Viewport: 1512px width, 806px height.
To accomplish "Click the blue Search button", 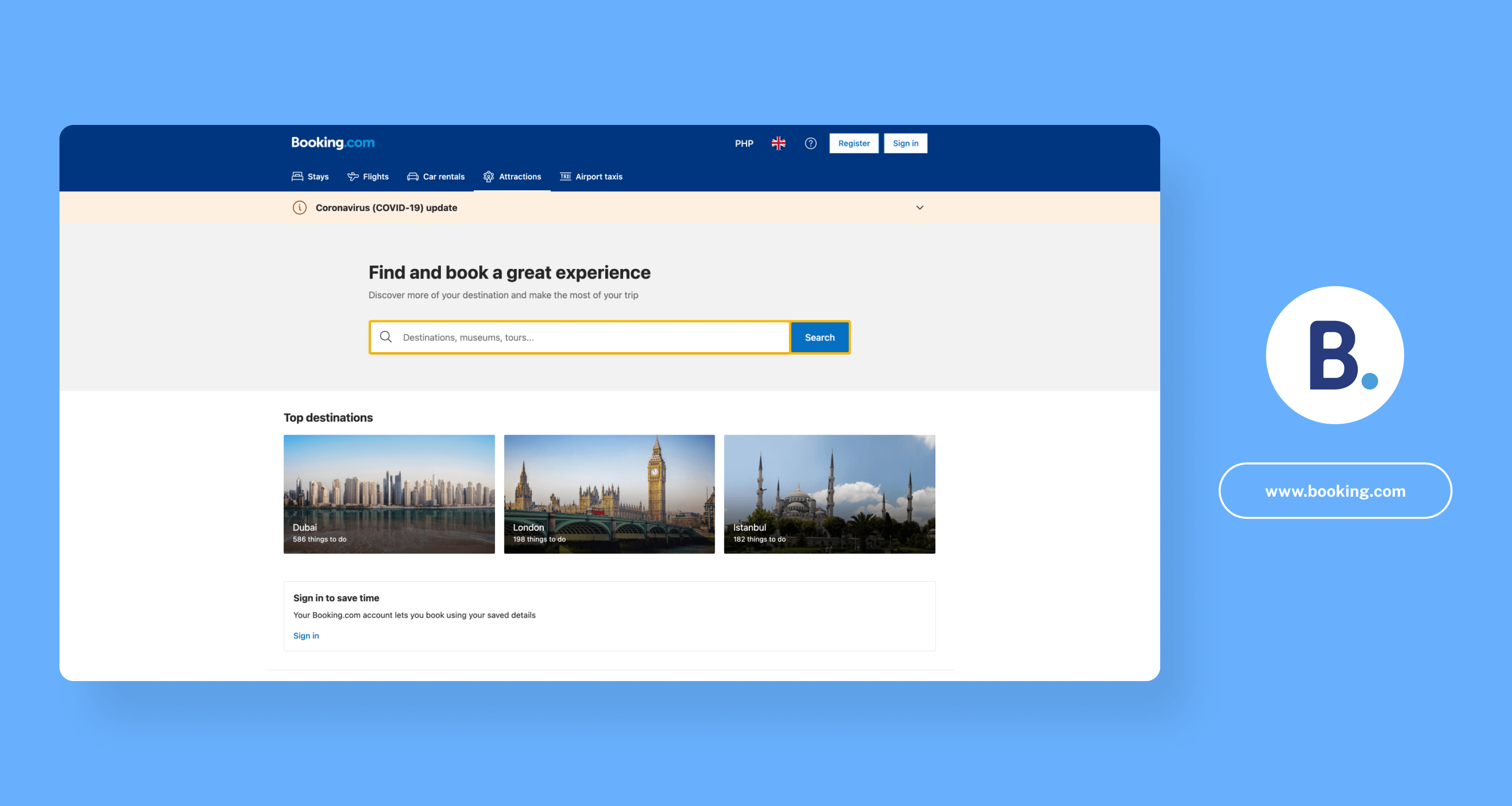I will 819,338.
